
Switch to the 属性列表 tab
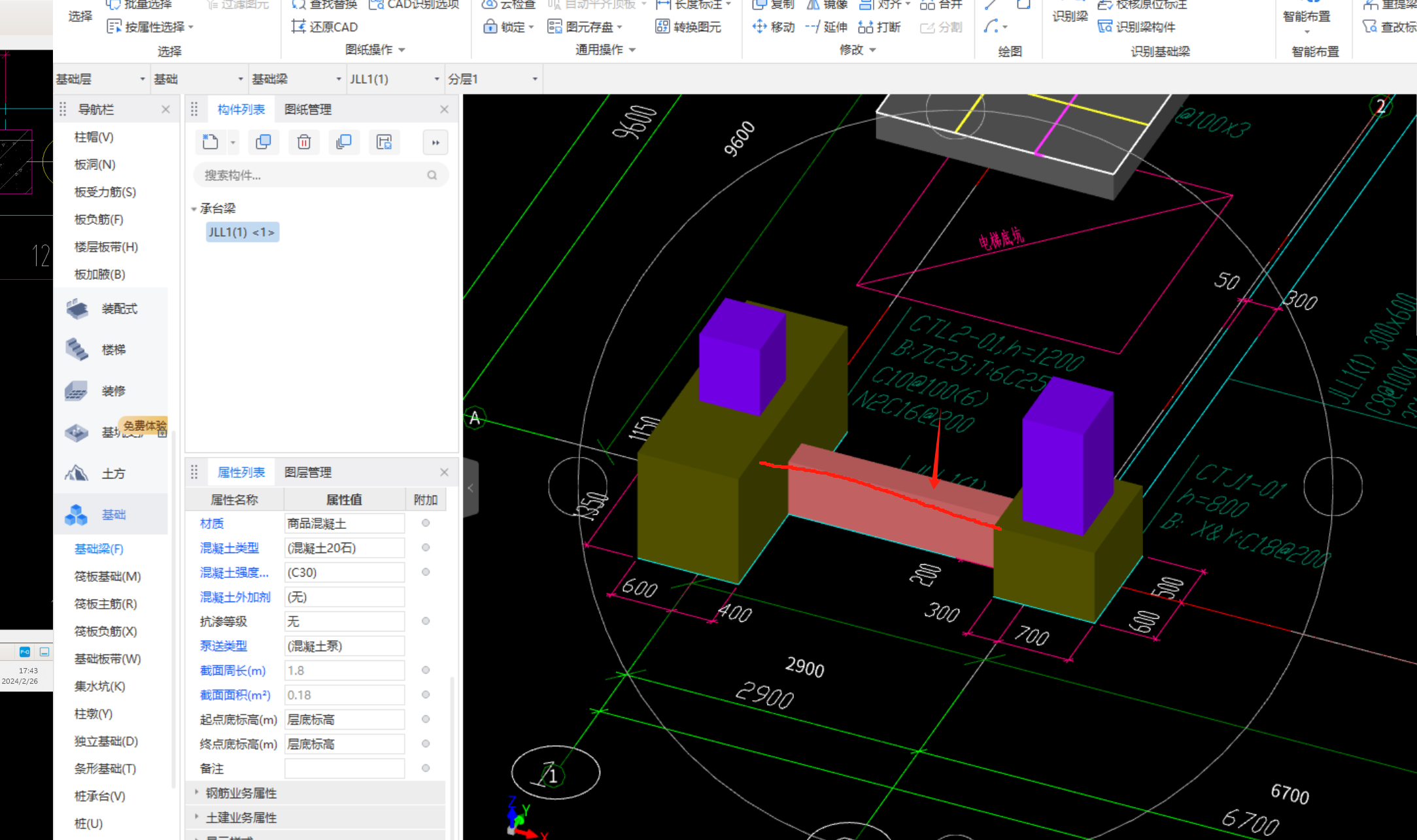tap(241, 472)
